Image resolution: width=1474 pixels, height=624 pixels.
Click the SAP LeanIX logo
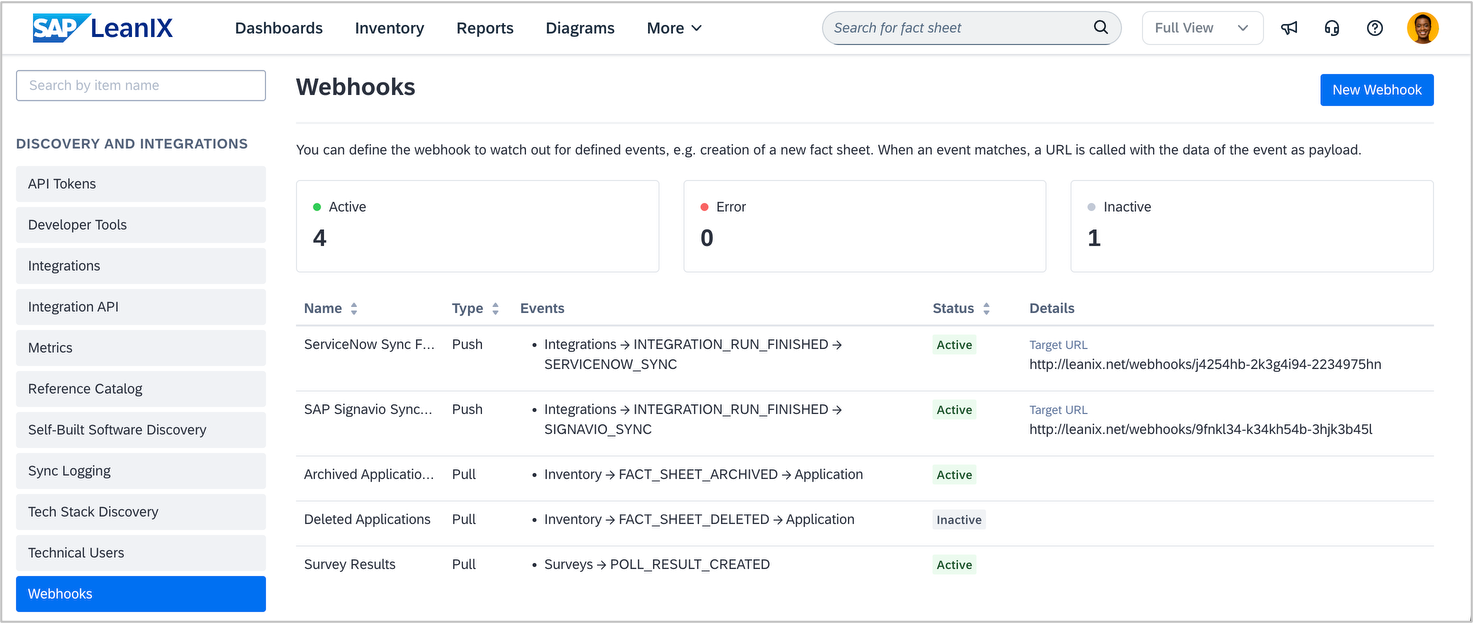click(103, 28)
